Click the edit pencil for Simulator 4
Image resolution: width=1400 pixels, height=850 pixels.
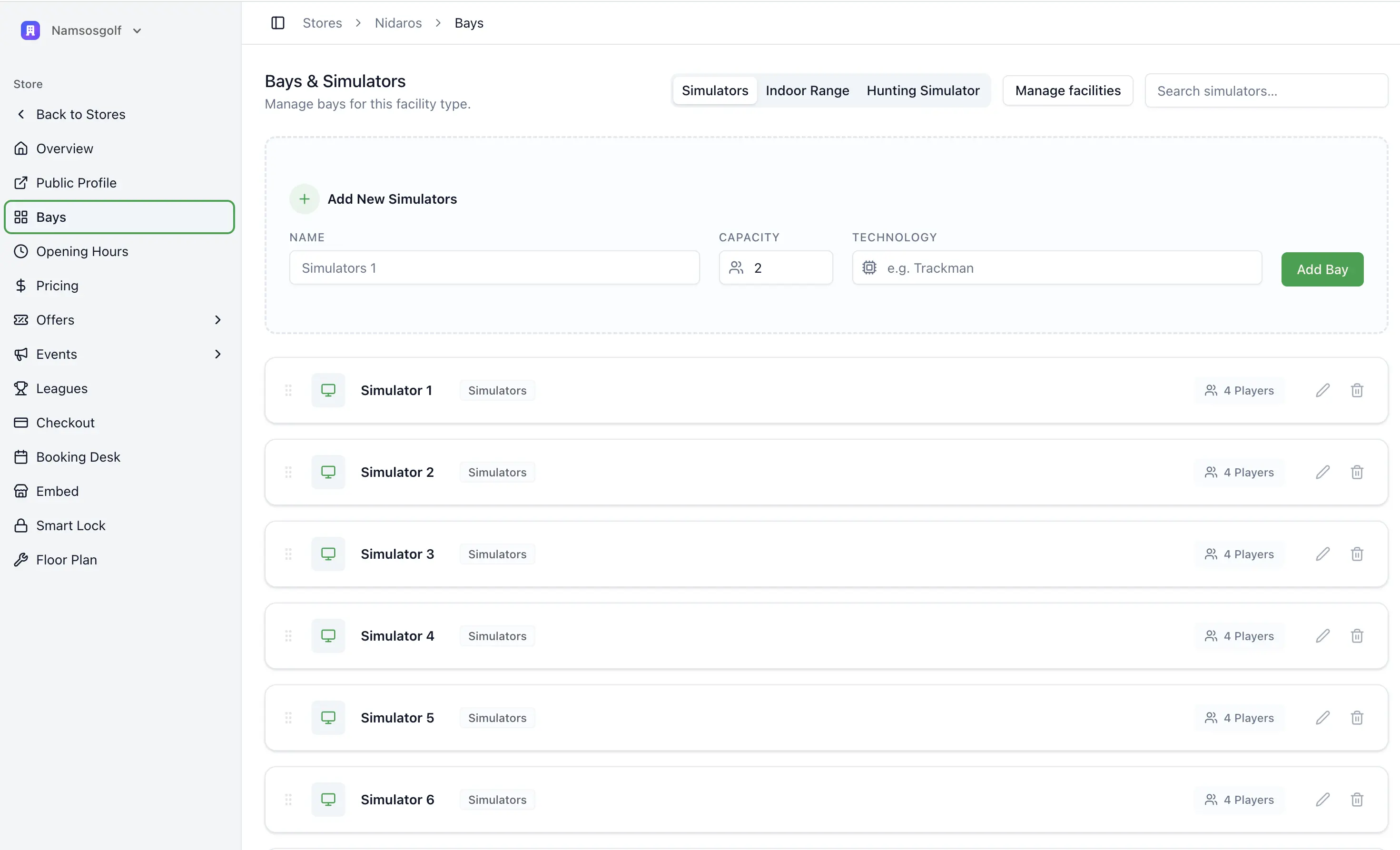(x=1322, y=636)
